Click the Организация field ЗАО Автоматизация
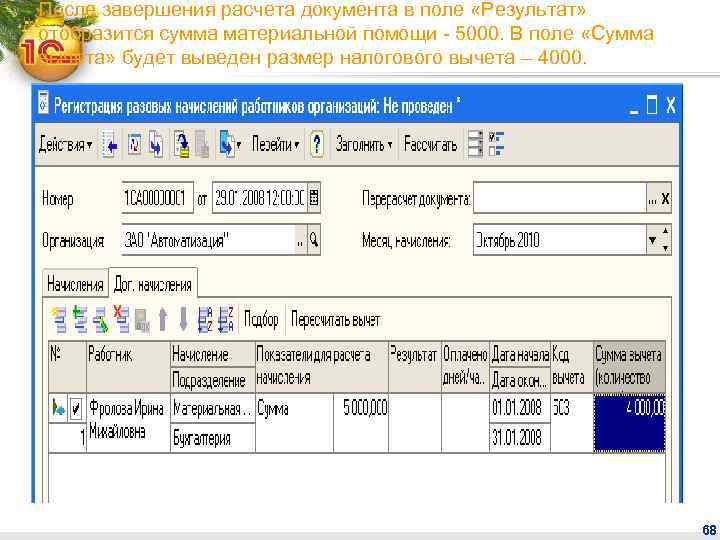720x540 pixels. coord(209,240)
